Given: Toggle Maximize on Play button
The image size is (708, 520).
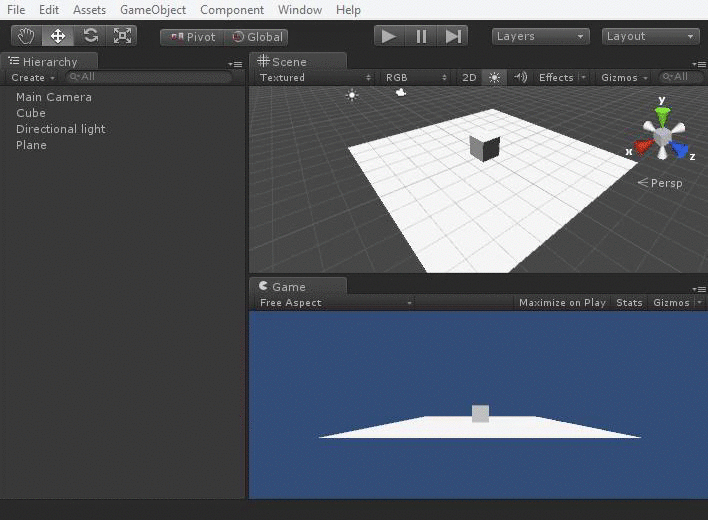Looking at the screenshot, I should (x=562, y=303).
